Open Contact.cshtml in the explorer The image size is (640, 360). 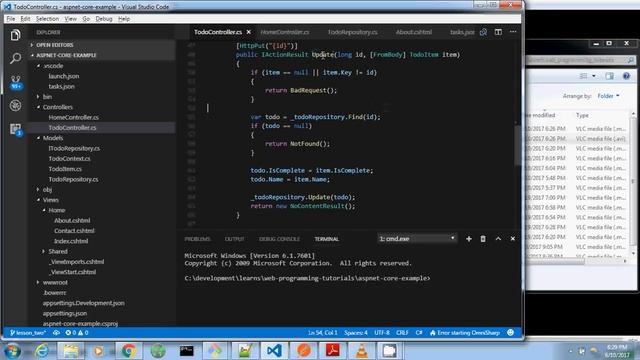pyautogui.click(x=74, y=231)
